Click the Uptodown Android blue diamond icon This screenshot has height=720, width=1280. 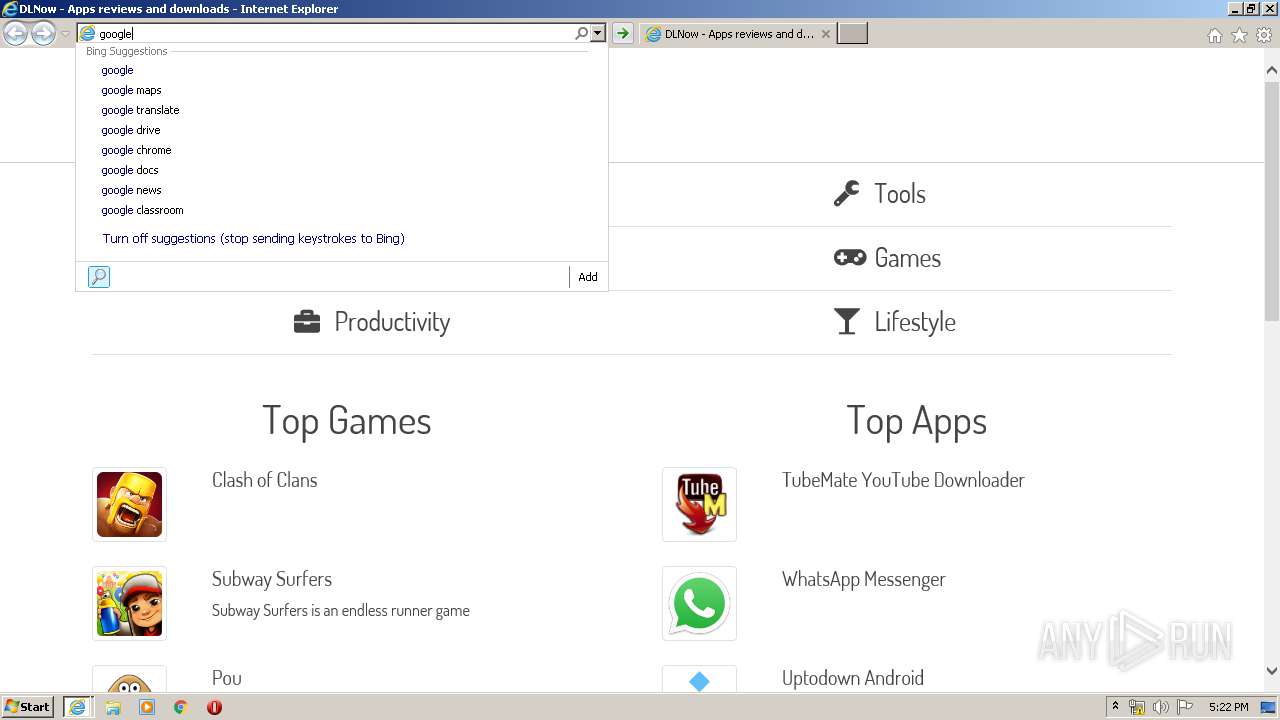coord(699,680)
